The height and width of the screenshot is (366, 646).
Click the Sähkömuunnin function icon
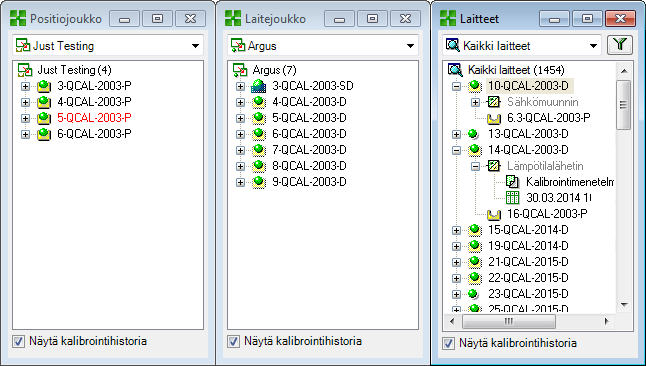click(x=494, y=102)
